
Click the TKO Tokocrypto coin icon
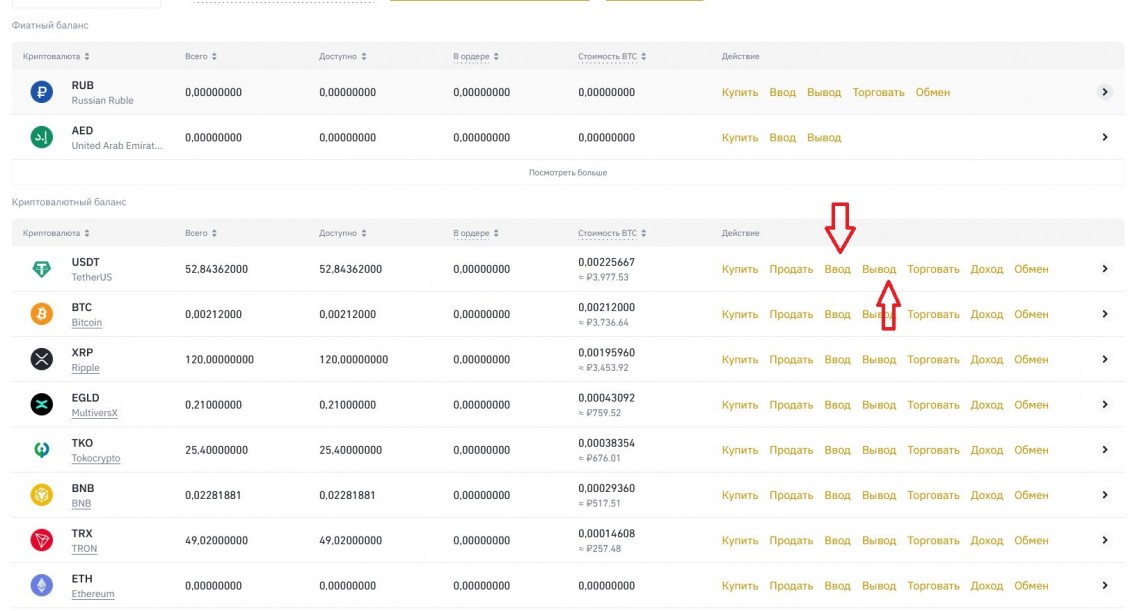41,450
